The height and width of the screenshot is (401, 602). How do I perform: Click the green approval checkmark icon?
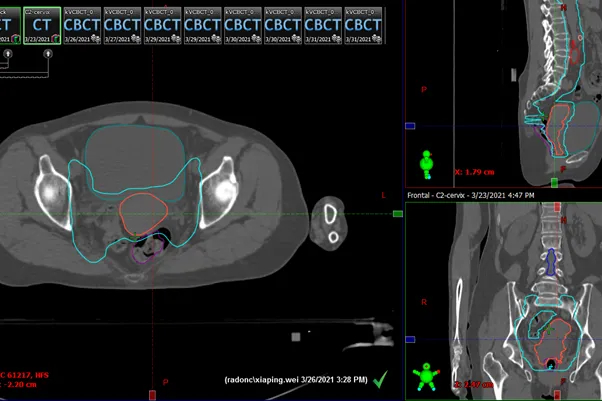pyautogui.click(x=380, y=379)
